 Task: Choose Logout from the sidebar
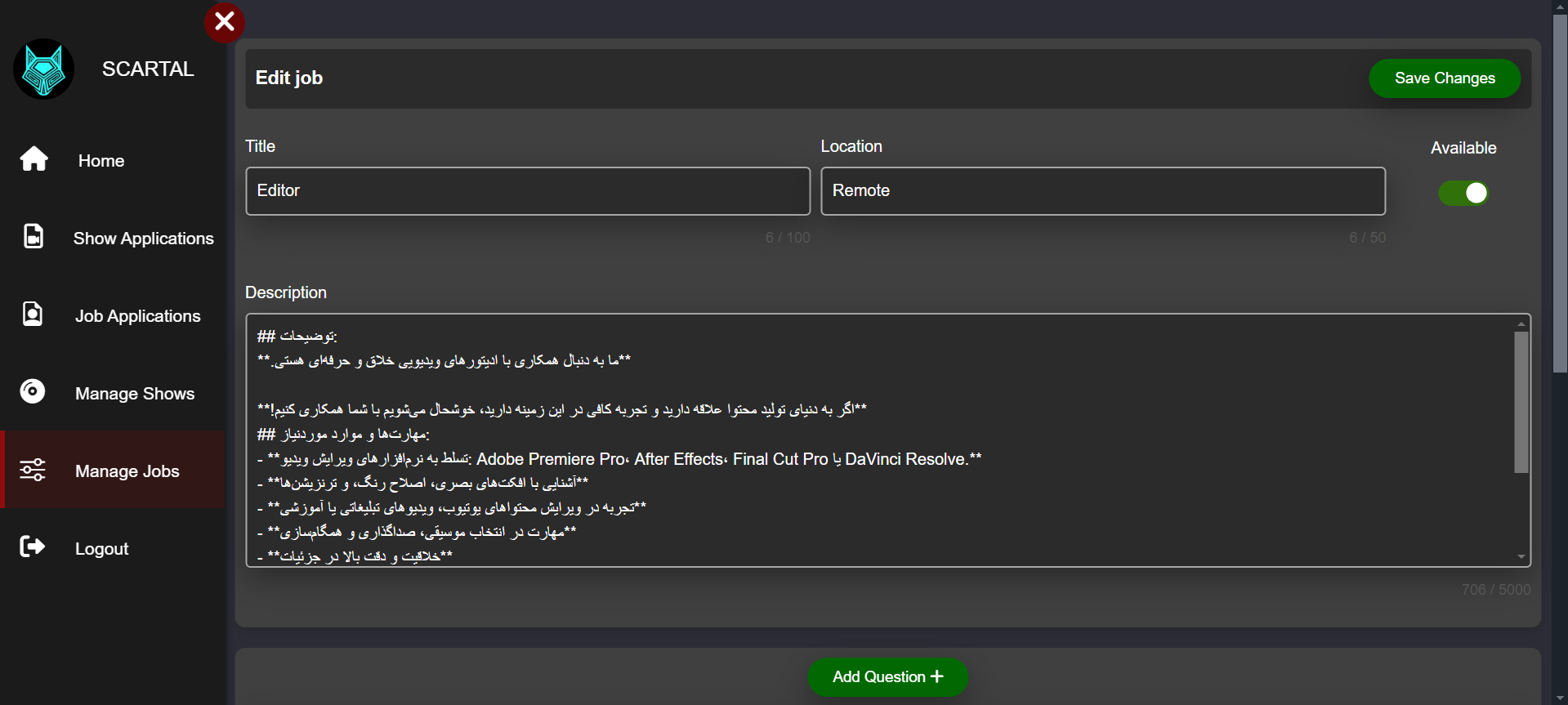pyautogui.click(x=113, y=548)
